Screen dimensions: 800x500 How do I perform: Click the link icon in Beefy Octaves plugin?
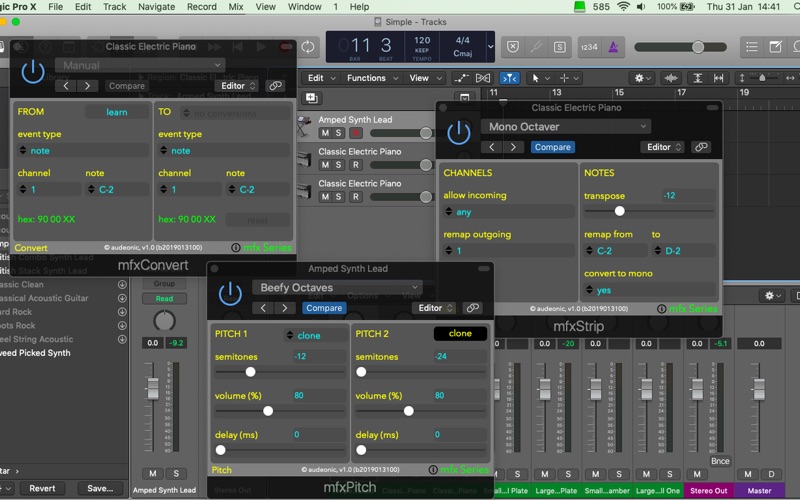(473, 308)
